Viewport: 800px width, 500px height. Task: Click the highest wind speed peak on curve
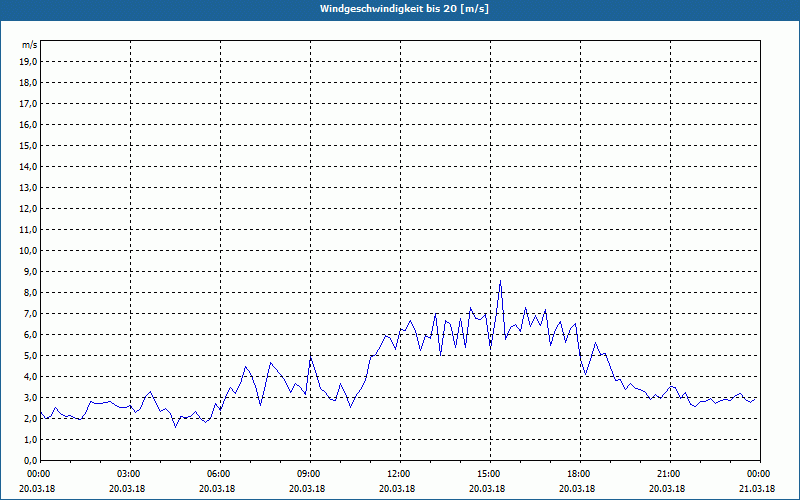[501, 281]
